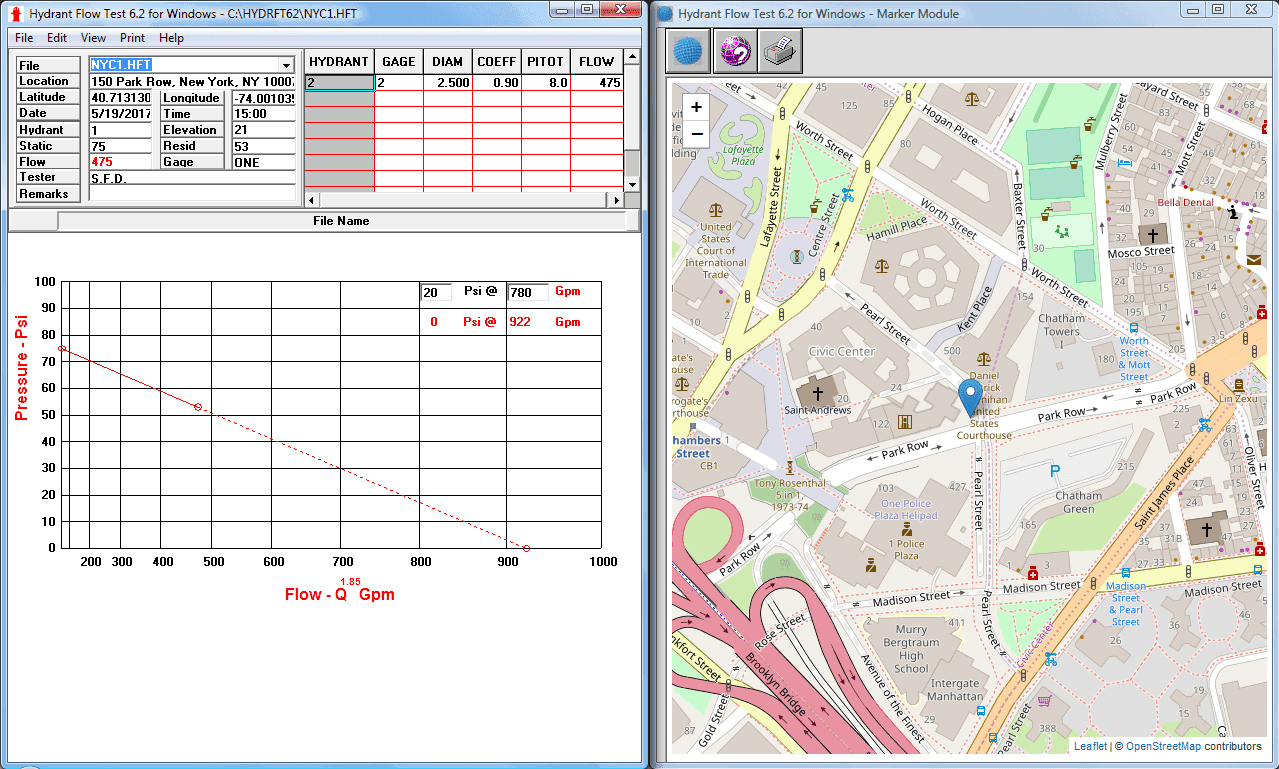Click the 20 Psi input field
Viewport: 1279px width, 769px height.
point(435,292)
